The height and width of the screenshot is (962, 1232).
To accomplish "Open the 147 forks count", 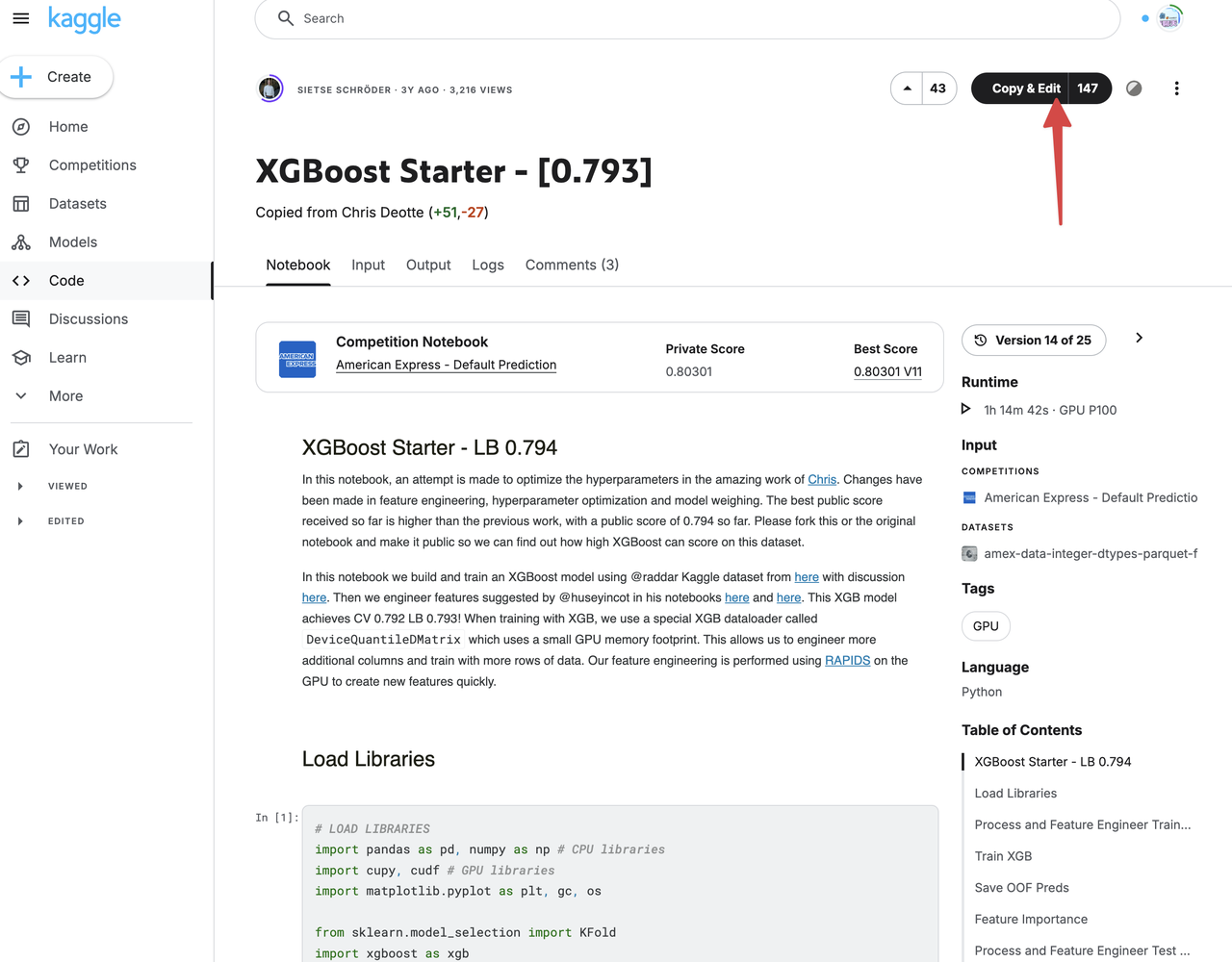I will click(x=1089, y=89).
